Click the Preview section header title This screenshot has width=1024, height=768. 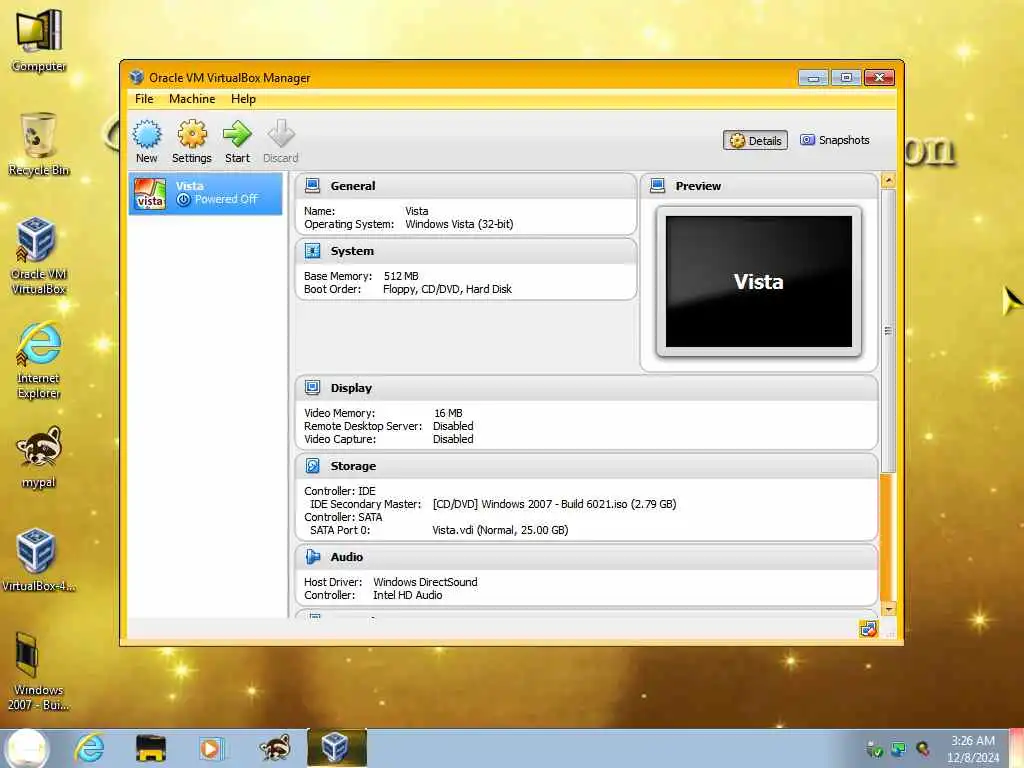[698, 186]
